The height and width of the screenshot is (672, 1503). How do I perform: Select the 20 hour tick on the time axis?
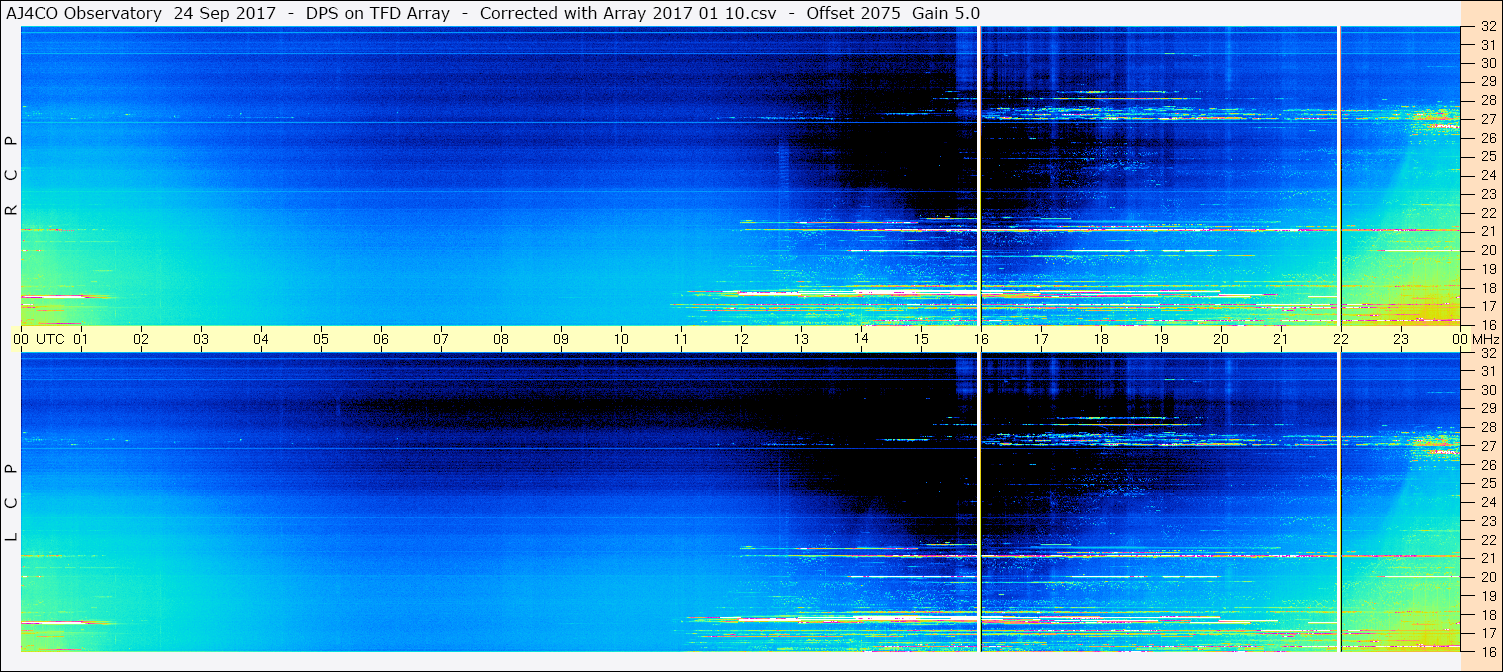(1221, 339)
